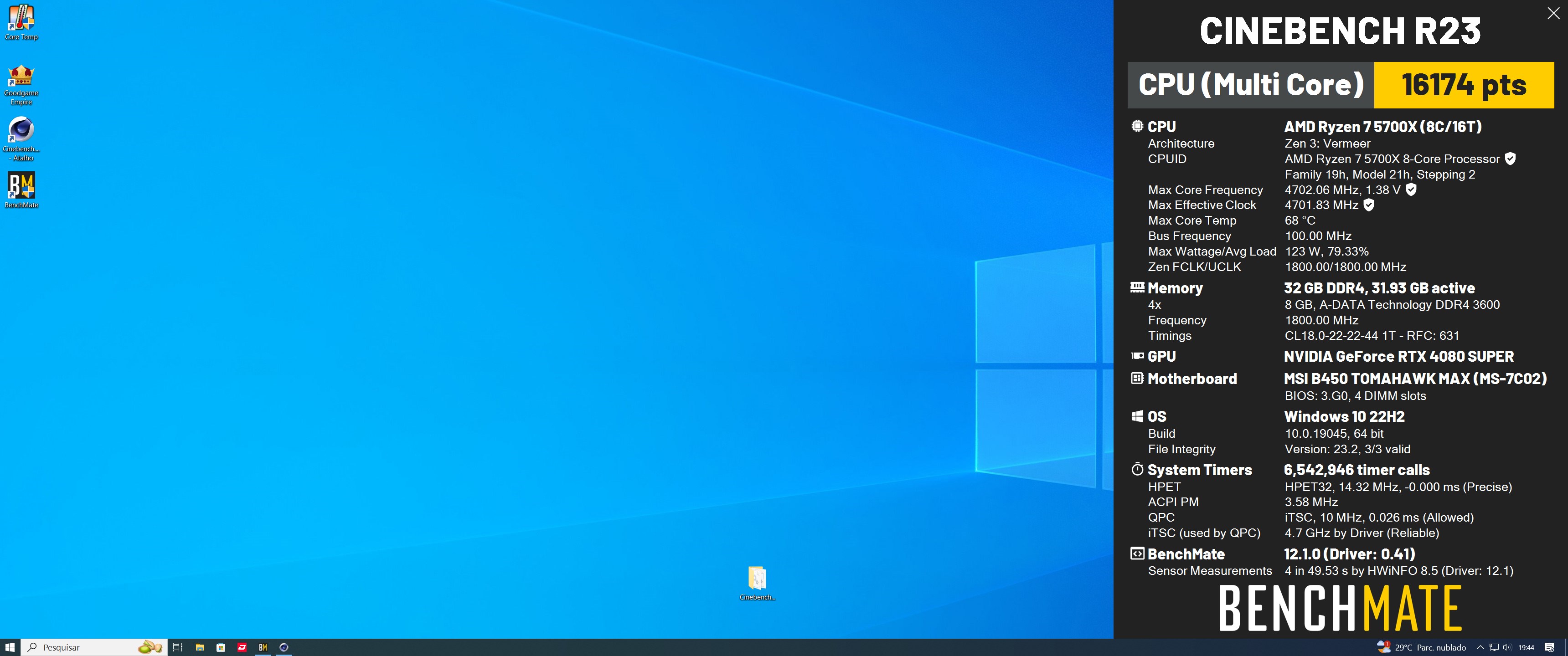Click the 1800.00/1800.00 MHz FCLK value
1568x656 pixels.
point(1346,266)
